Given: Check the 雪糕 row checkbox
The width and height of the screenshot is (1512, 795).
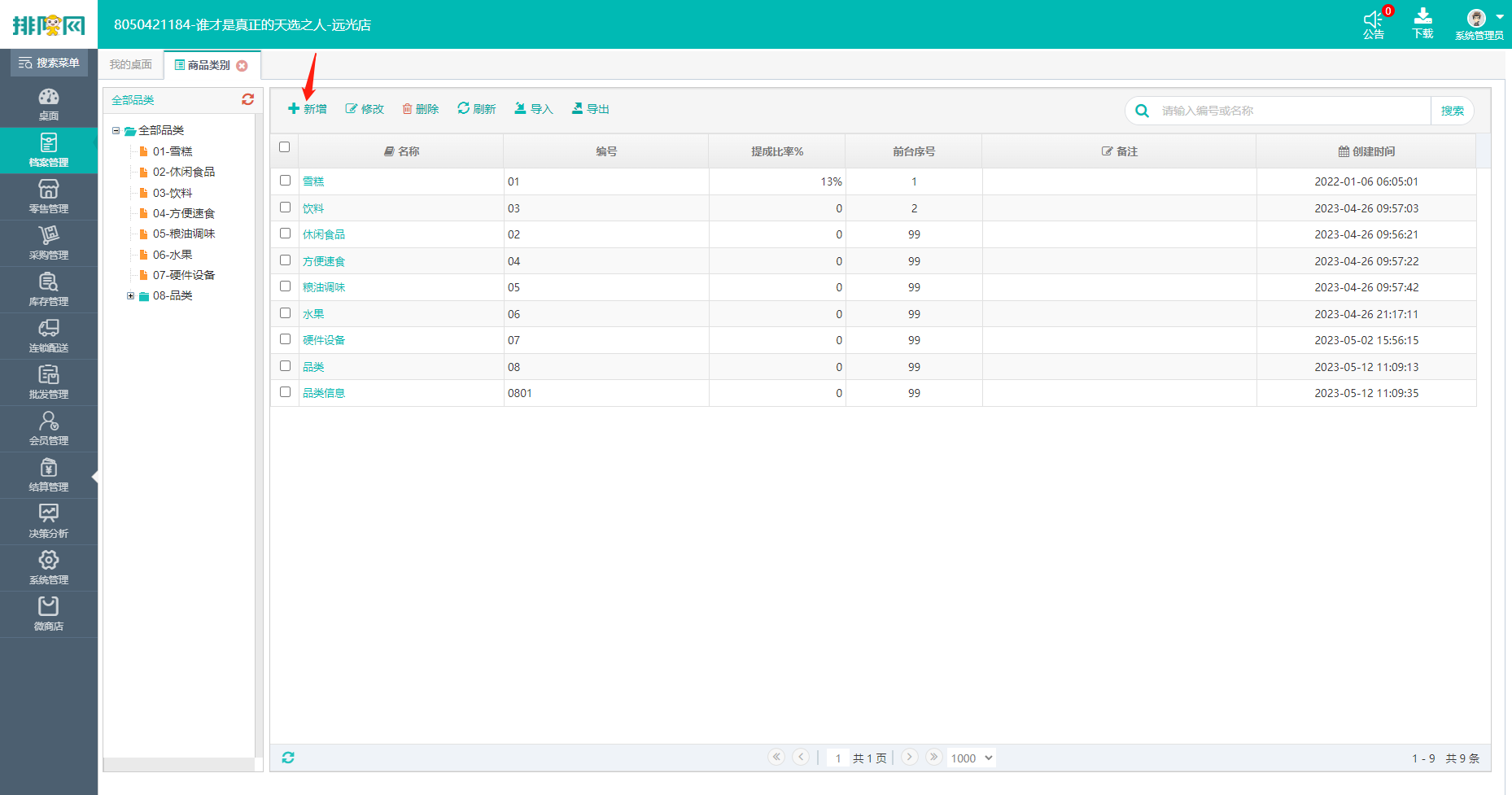Looking at the screenshot, I should point(285,181).
